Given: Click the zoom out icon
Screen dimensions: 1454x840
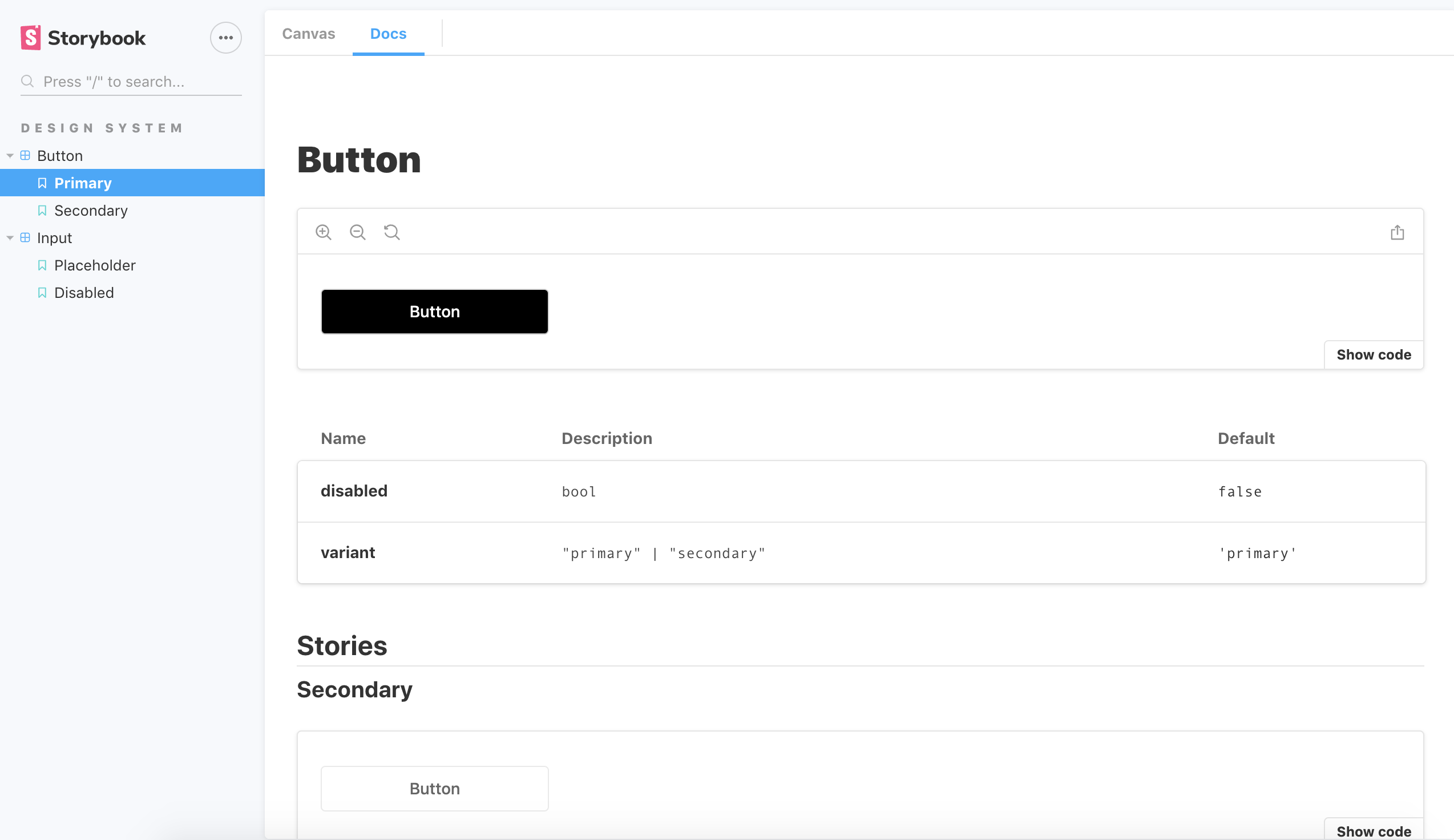Looking at the screenshot, I should pyautogui.click(x=357, y=232).
